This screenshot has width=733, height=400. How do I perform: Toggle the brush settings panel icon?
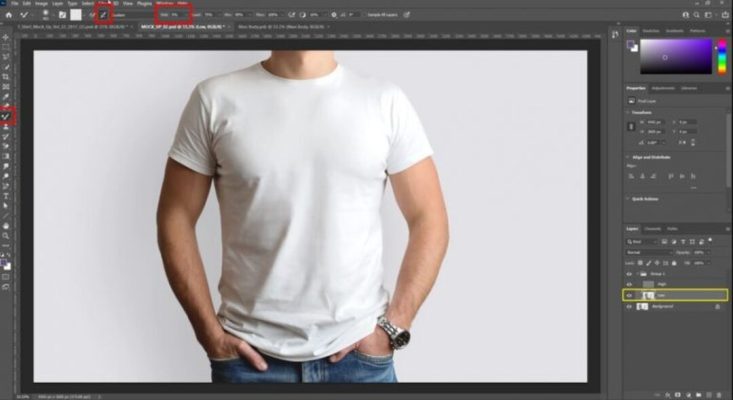pyautogui.click(x=62, y=15)
